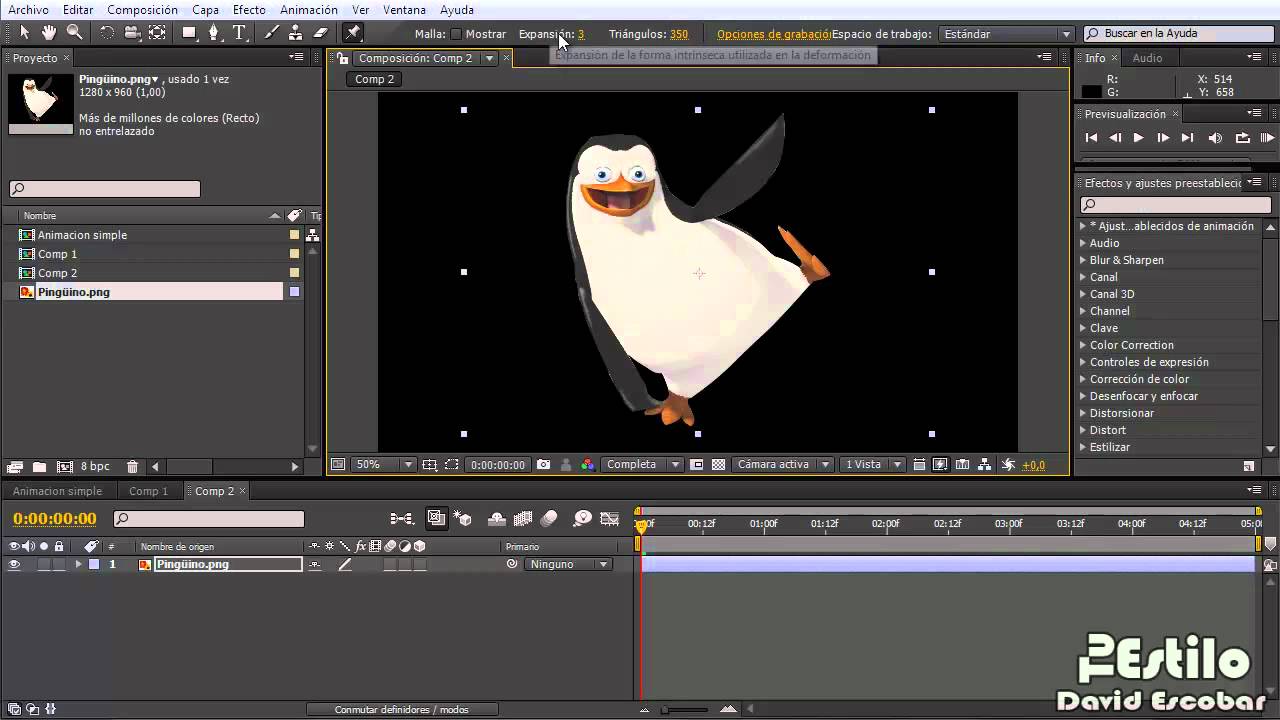Viewport: 1280px width, 720px height.
Task: Open the composition mini-flowchart in timeline
Action: click(401, 518)
